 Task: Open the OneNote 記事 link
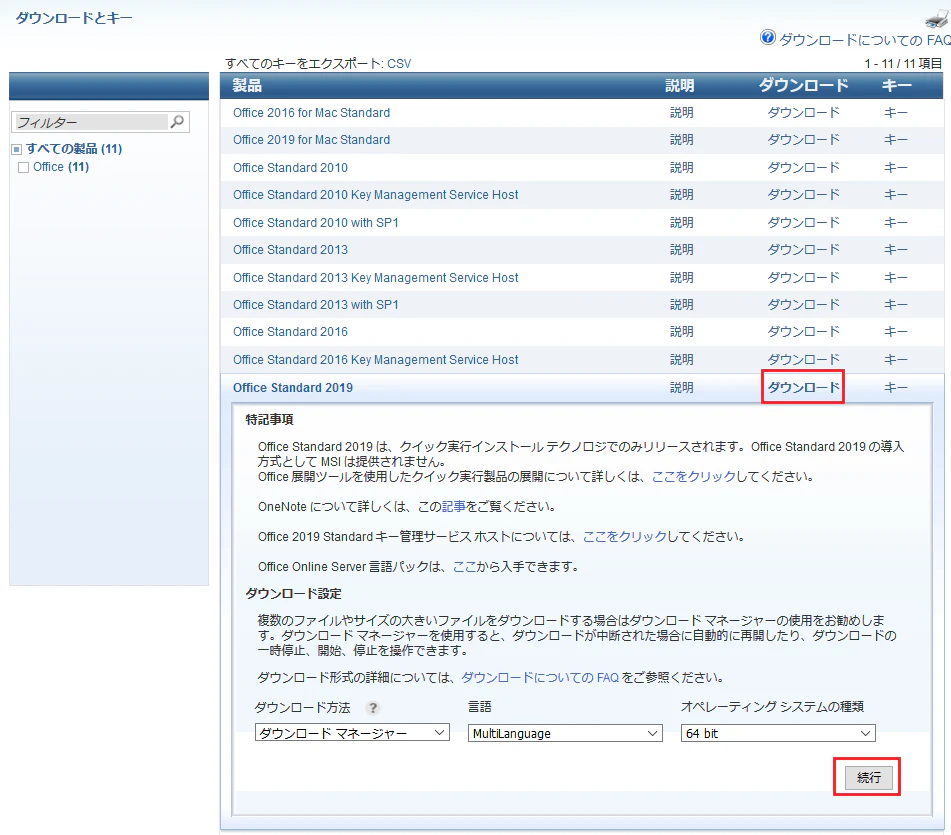(453, 506)
